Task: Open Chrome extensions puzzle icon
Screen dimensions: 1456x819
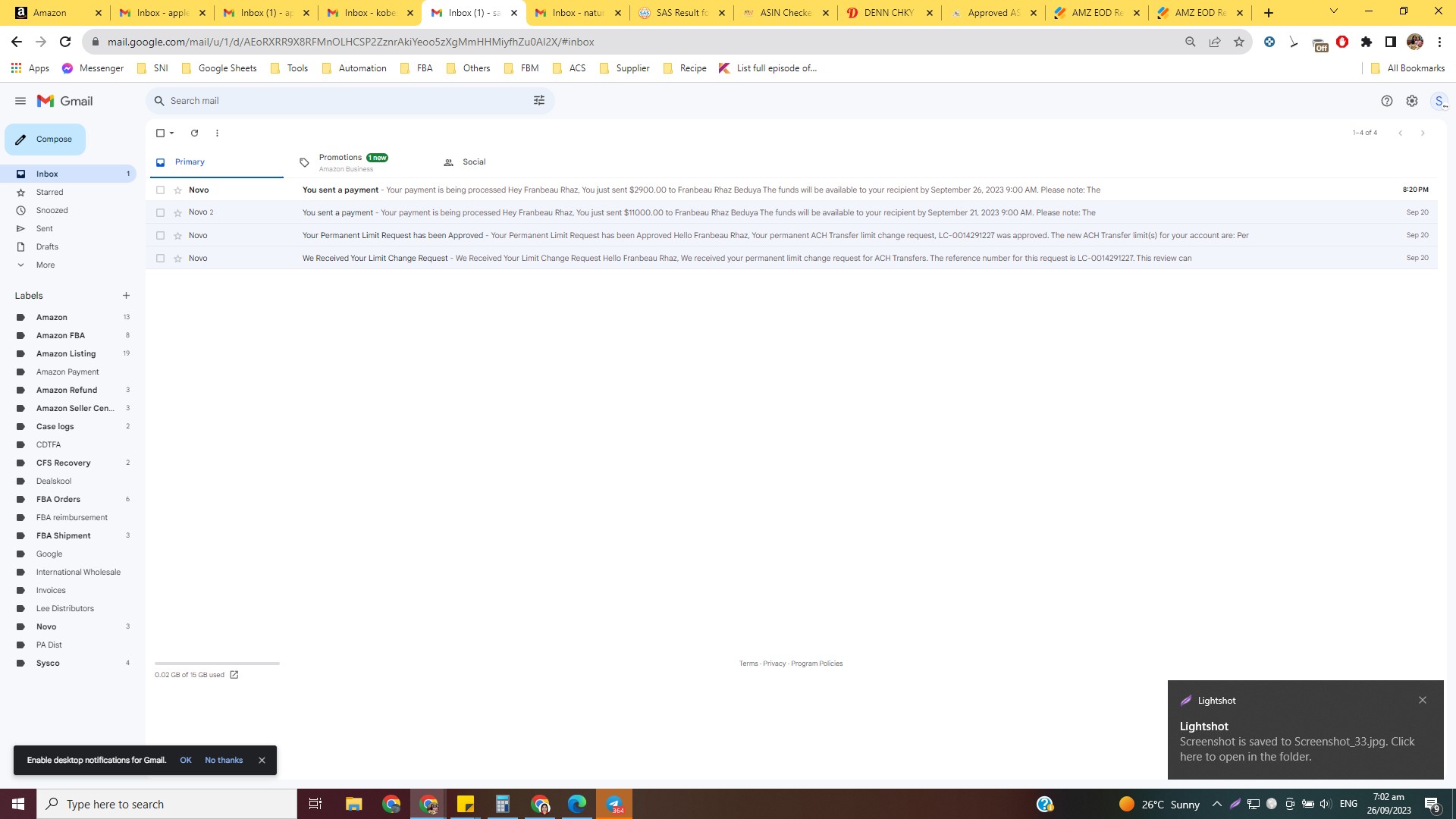Action: click(x=1367, y=42)
